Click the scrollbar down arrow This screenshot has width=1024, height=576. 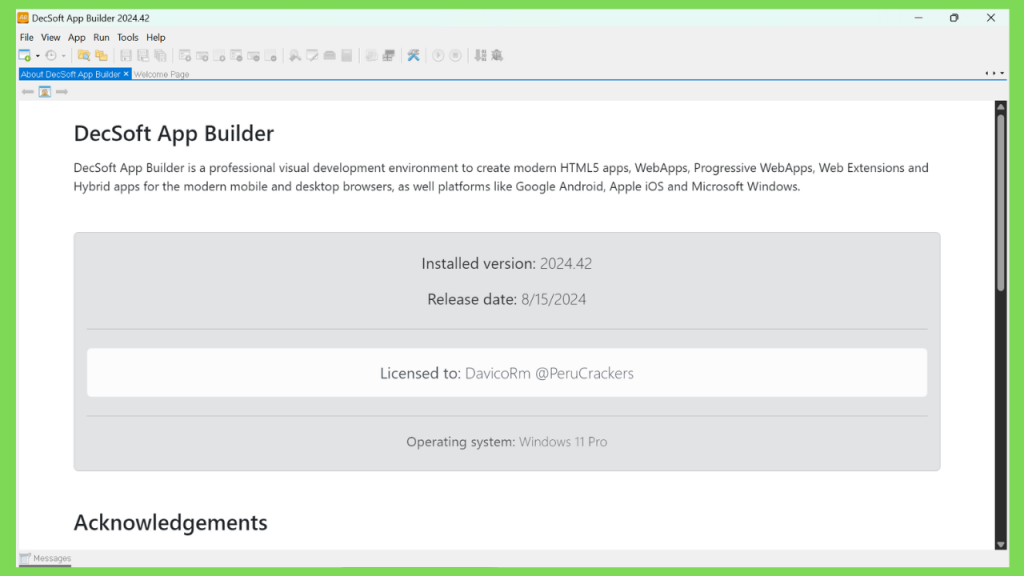[1000, 544]
